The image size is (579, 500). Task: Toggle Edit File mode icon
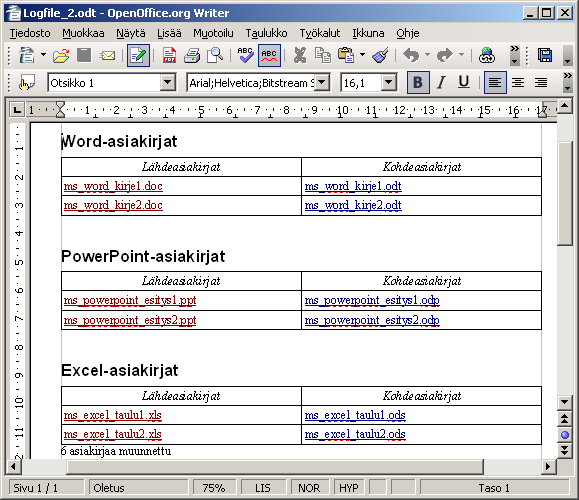(x=138, y=55)
